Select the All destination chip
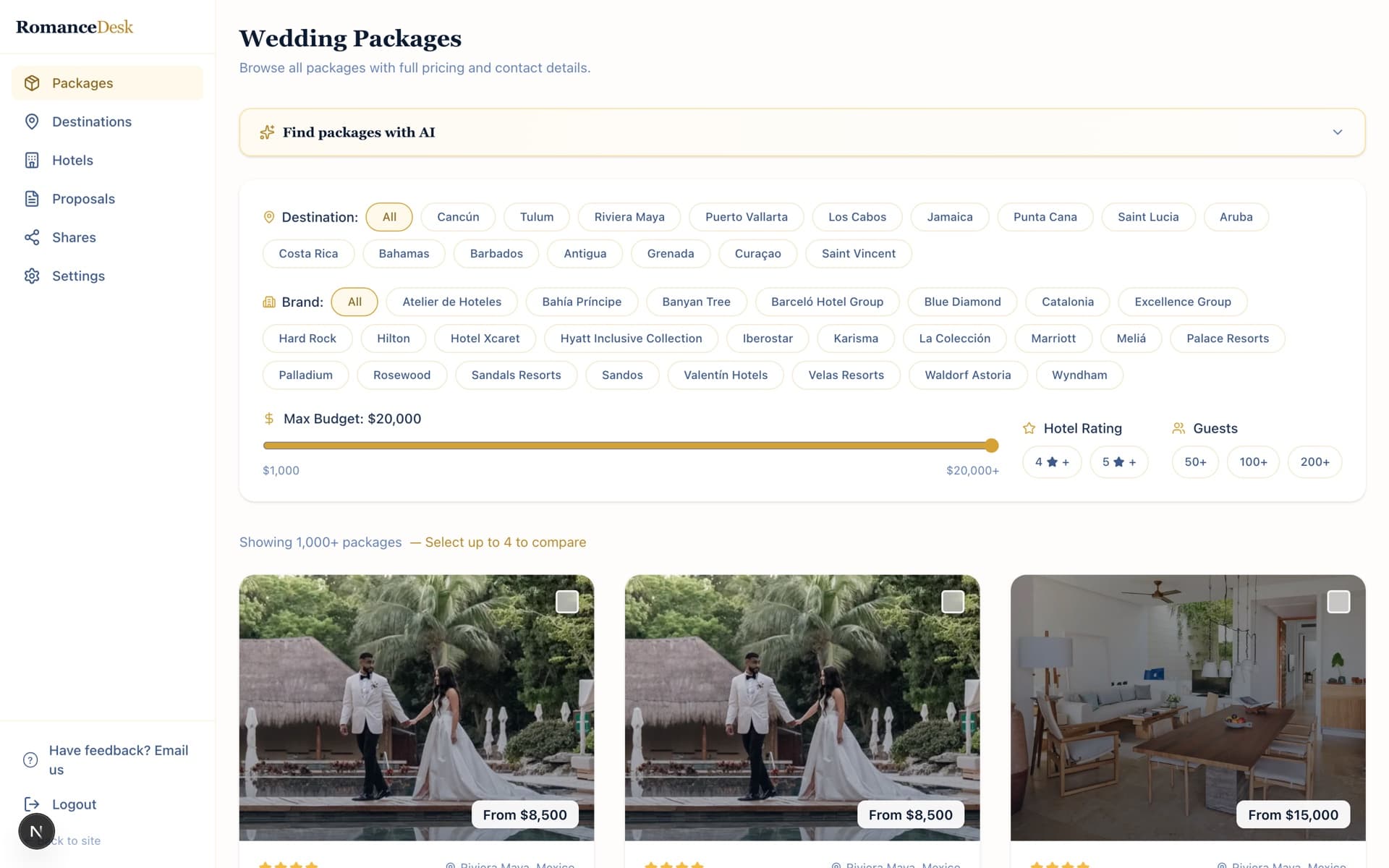 tap(389, 217)
